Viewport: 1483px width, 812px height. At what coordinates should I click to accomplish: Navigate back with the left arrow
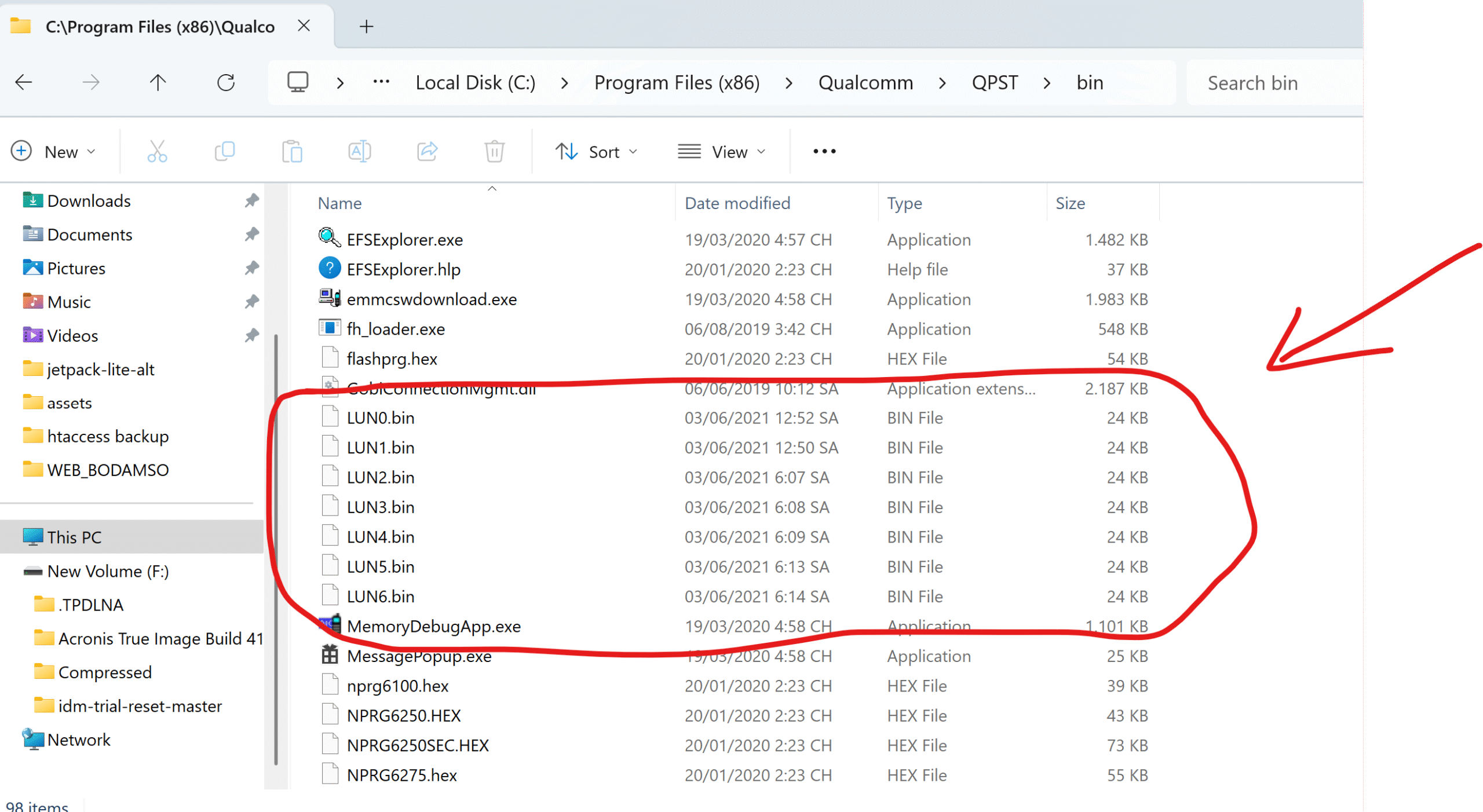24,83
